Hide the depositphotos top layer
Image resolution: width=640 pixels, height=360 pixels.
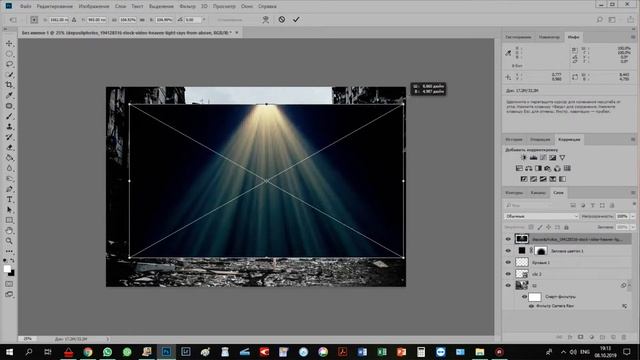(x=508, y=239)
